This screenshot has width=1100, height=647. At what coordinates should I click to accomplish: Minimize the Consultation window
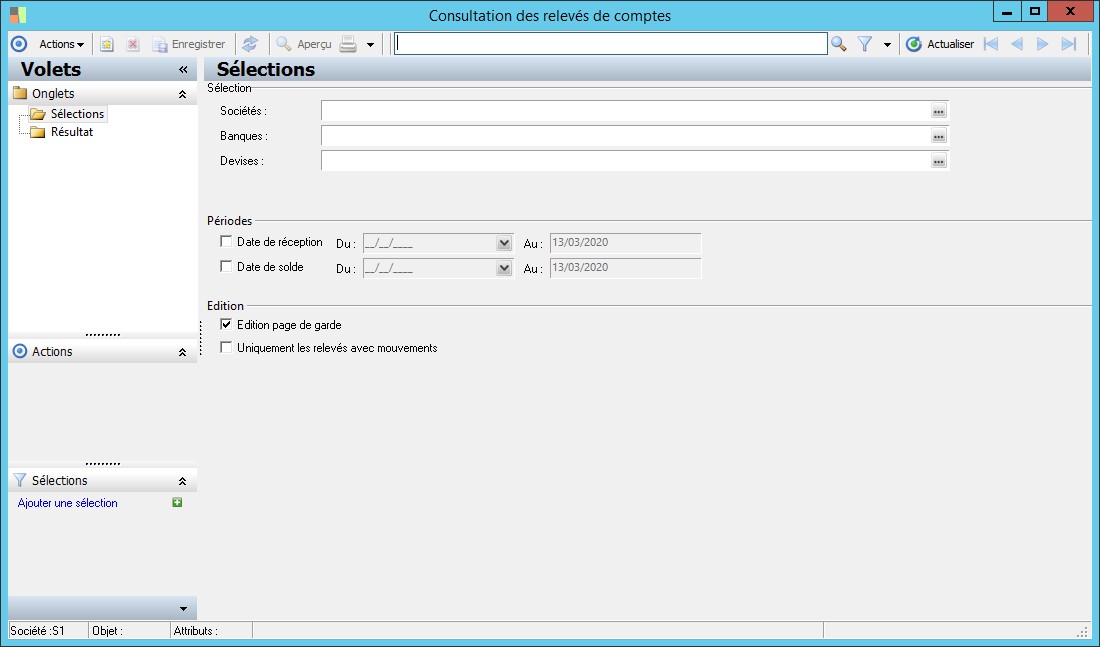(1007, 11)
